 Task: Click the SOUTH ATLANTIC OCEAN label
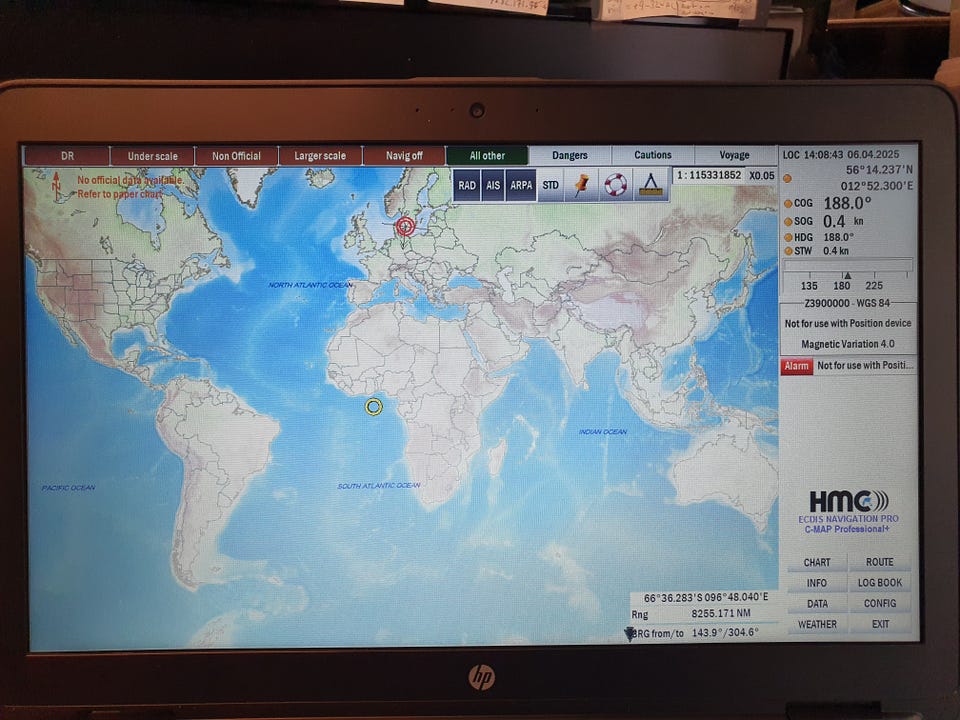[x=378, y=486]
